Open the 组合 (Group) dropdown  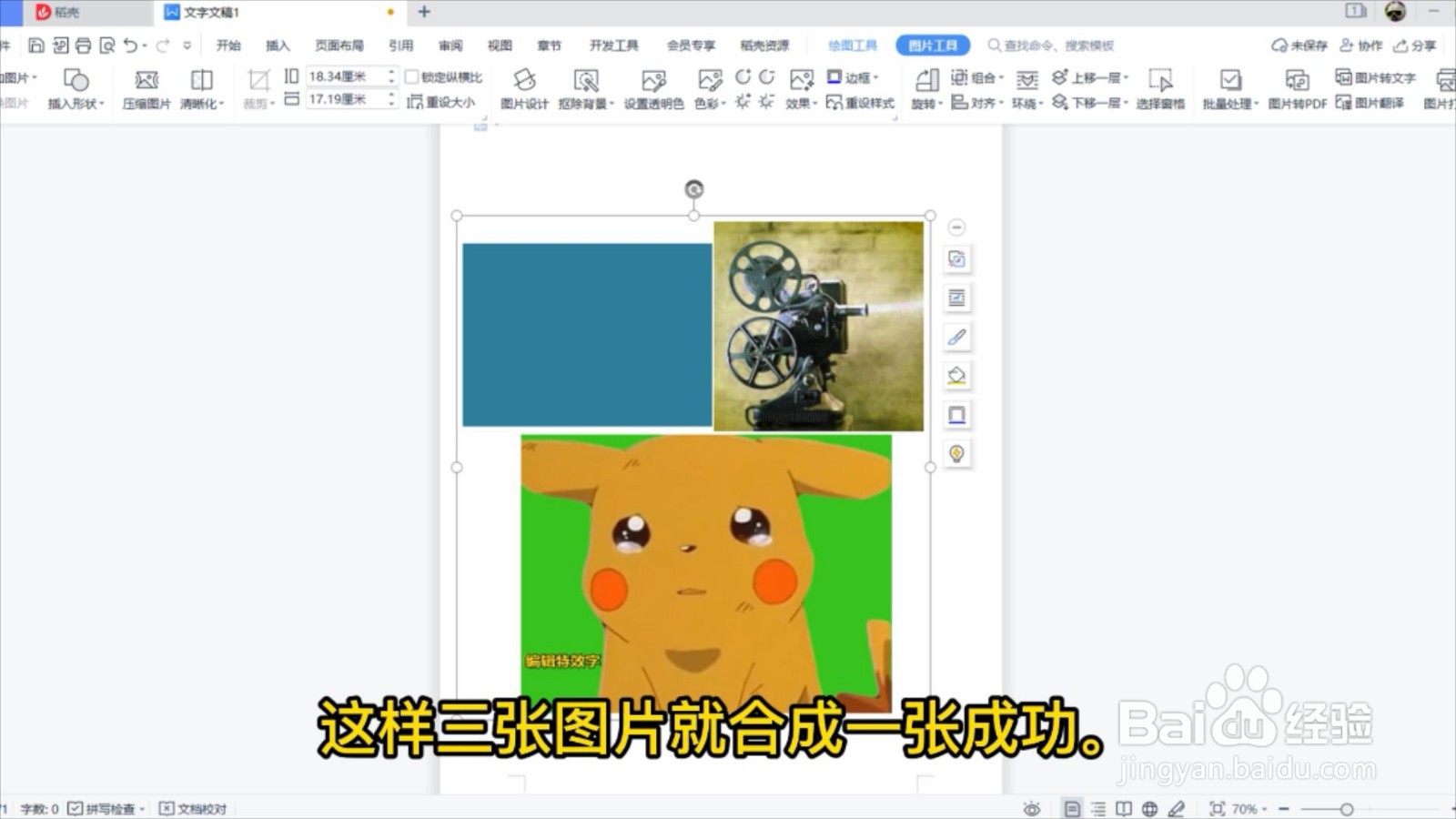coord(977,77)
